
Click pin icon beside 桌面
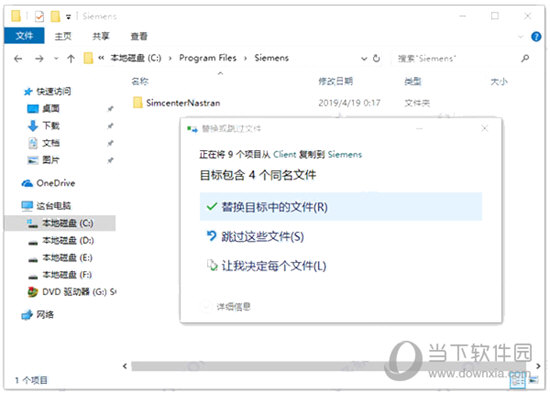pyautogui.click(x=110, y=109)
